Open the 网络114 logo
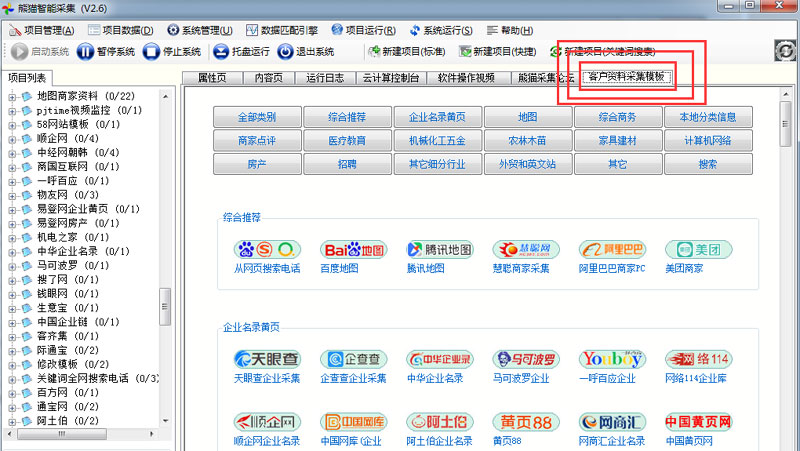The height and width of the screenshot is (451, 800). click(x=698, y=359)
